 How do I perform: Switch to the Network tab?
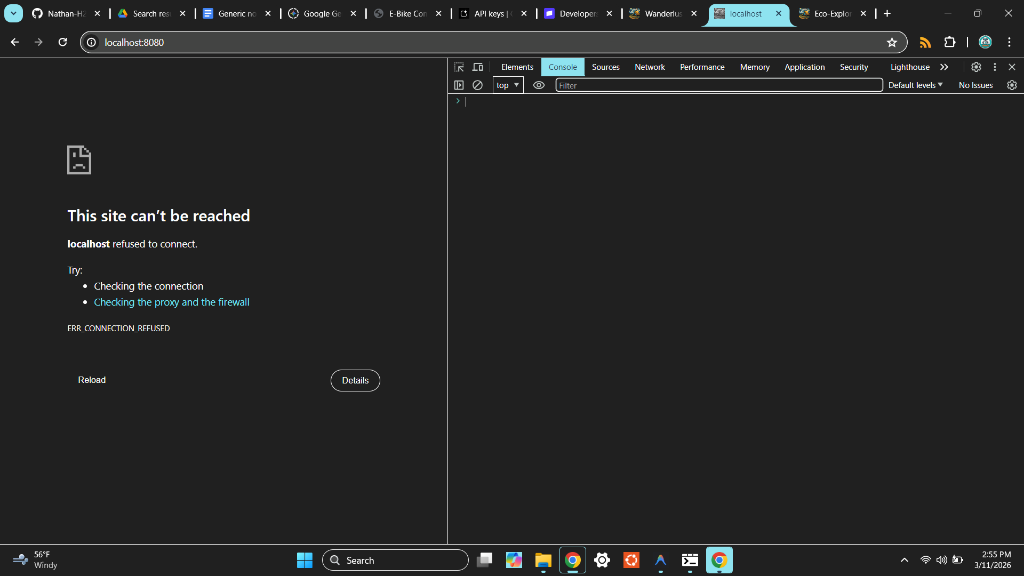point(649,67)
